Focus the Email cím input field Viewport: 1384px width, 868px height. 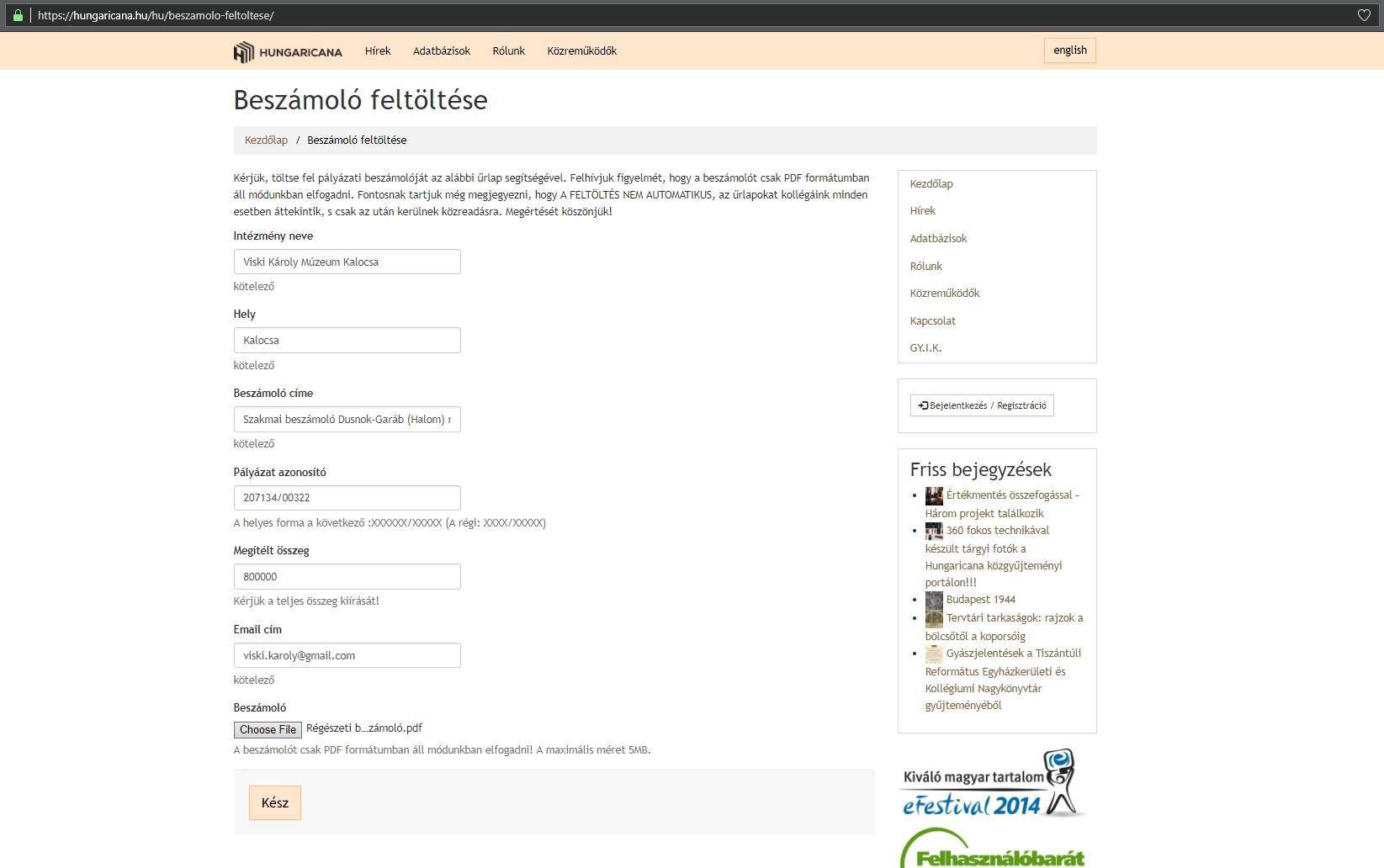tap(347, 655)
